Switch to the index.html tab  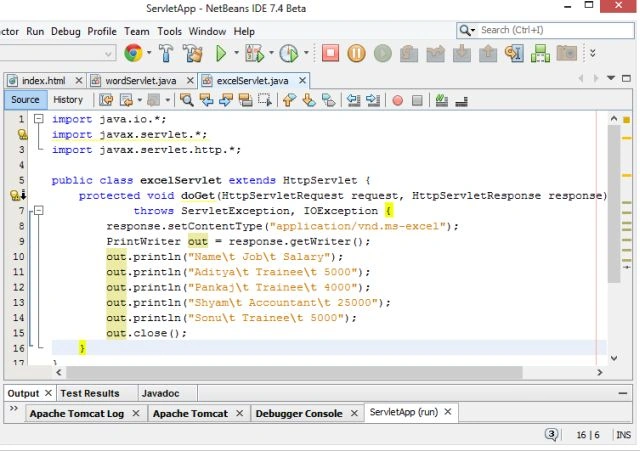click(x=43, y=81)
